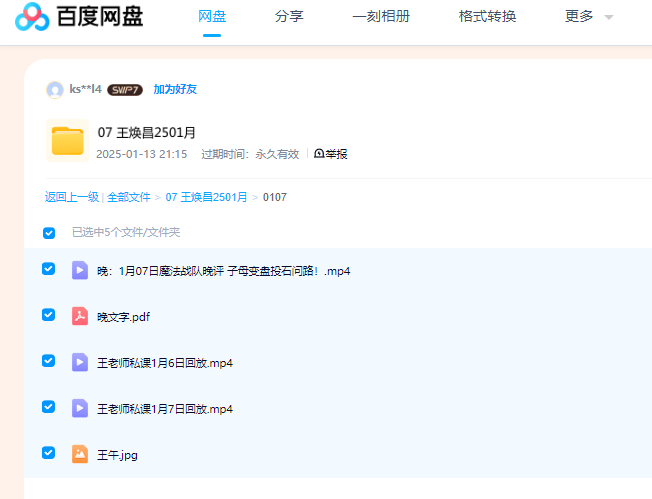Viewport: 652px width, 499px height.
Task: Click 过期时间: 永久有效 text
Action: point(250,154)
